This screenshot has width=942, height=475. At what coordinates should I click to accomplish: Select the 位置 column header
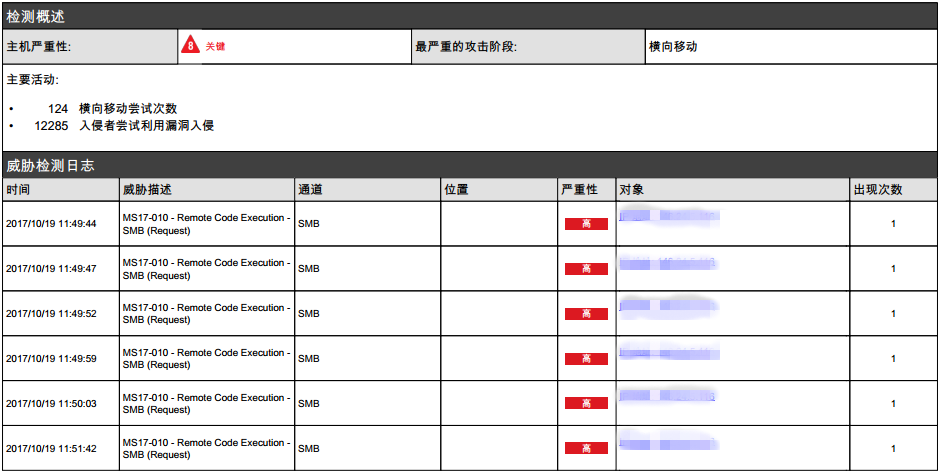click(x=456, y=189)
